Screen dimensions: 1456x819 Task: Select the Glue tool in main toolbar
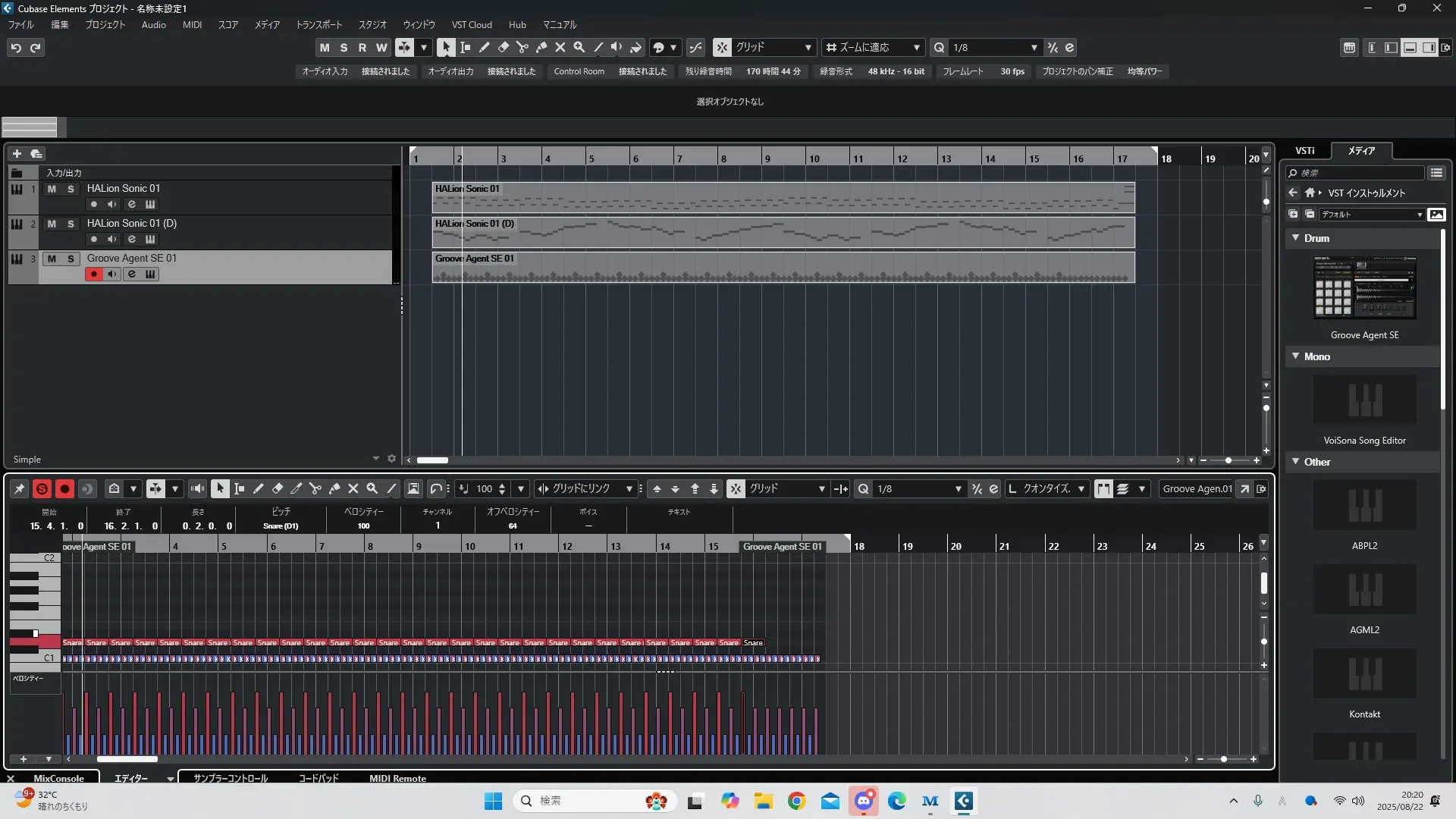(541, 47)
